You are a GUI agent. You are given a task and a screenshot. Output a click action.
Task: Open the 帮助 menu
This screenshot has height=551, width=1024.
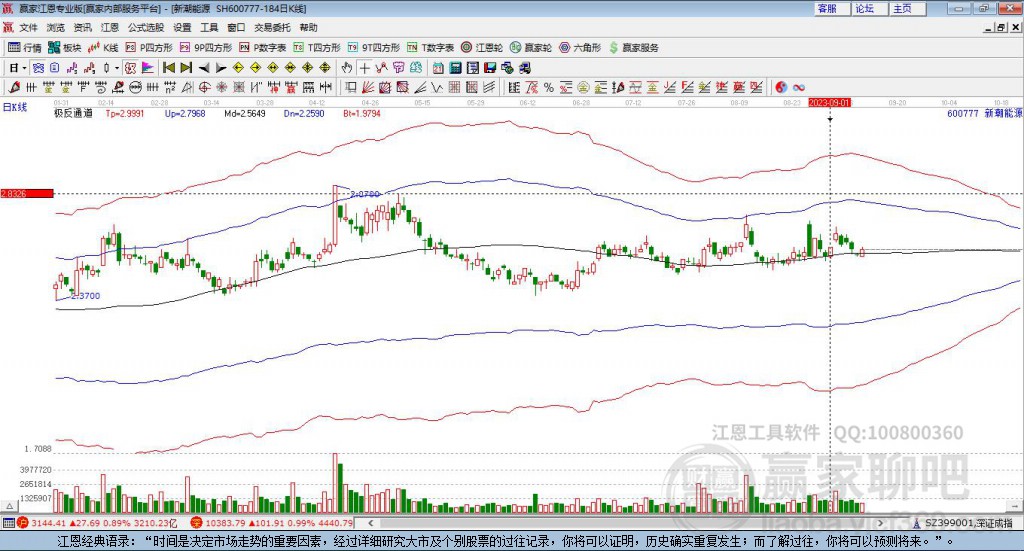click(308, 27)
